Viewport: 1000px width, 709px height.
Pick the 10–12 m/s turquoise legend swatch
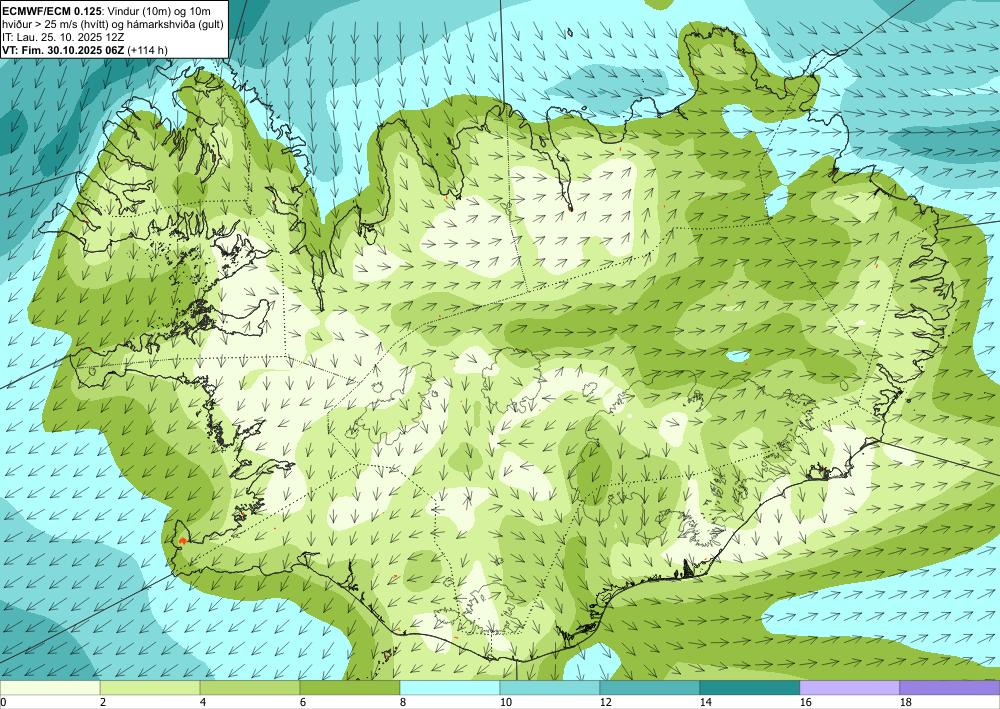tap(549, 687)
